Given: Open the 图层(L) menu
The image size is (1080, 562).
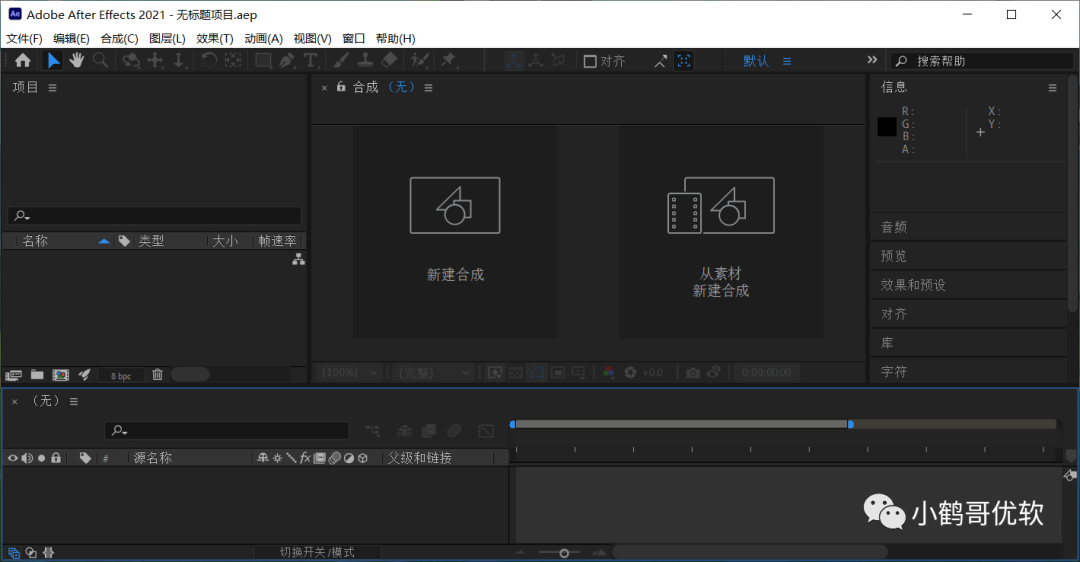Looking at the screenshot, I should [167, 39].
